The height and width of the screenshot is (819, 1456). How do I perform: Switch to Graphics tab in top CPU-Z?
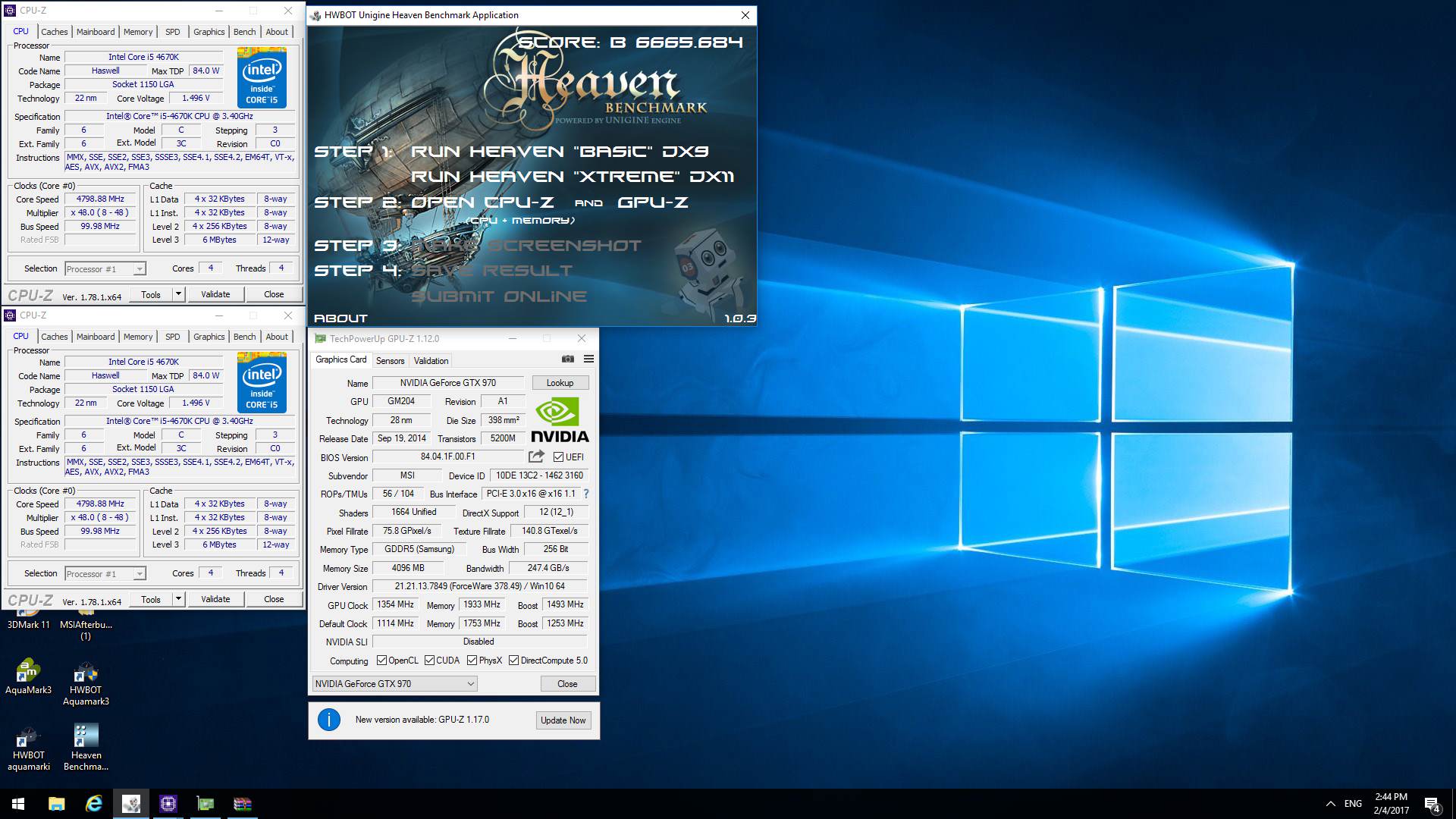click(x=209, y=32)
